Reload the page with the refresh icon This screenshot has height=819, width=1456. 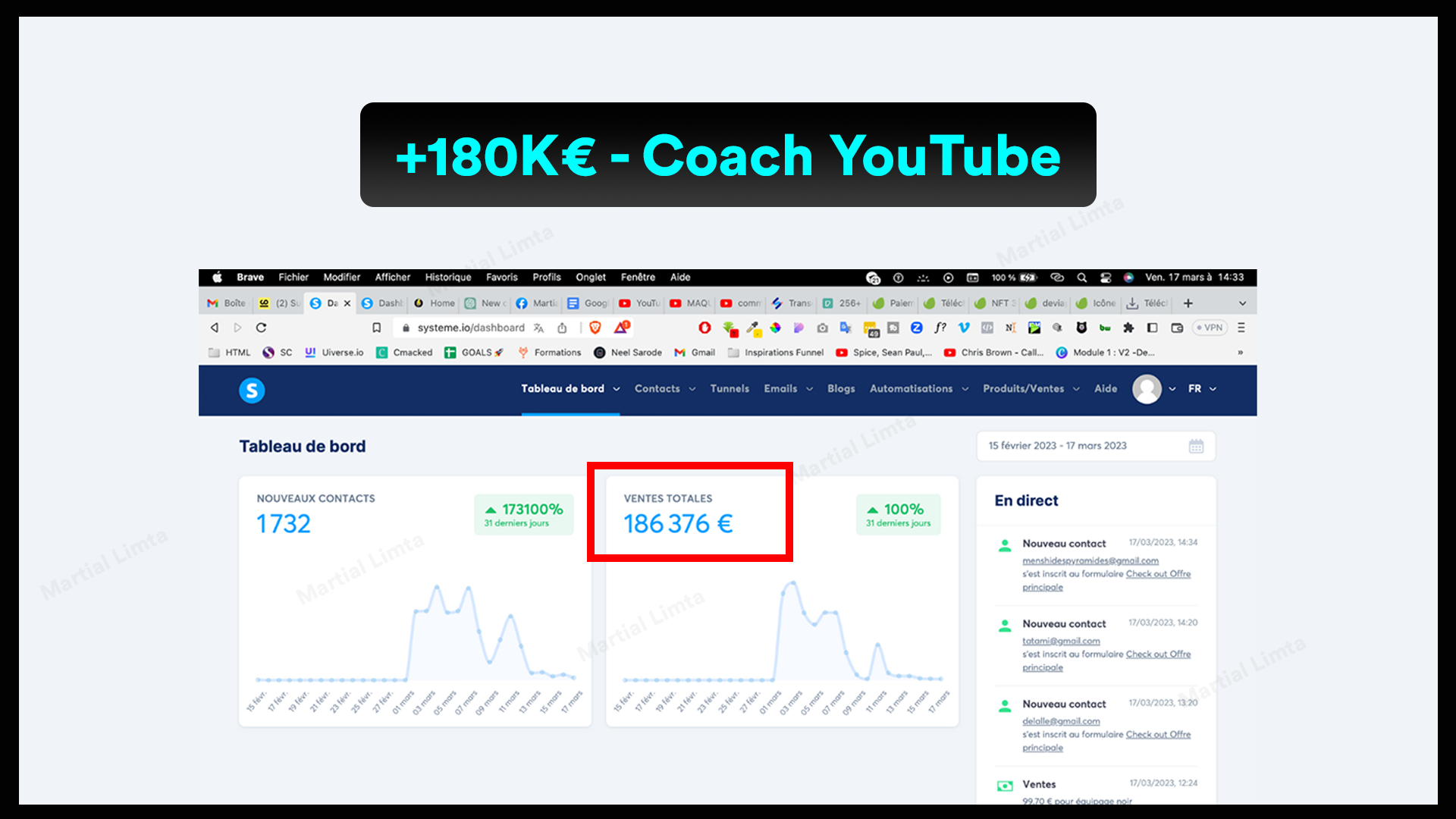click(x=261, y=328)
